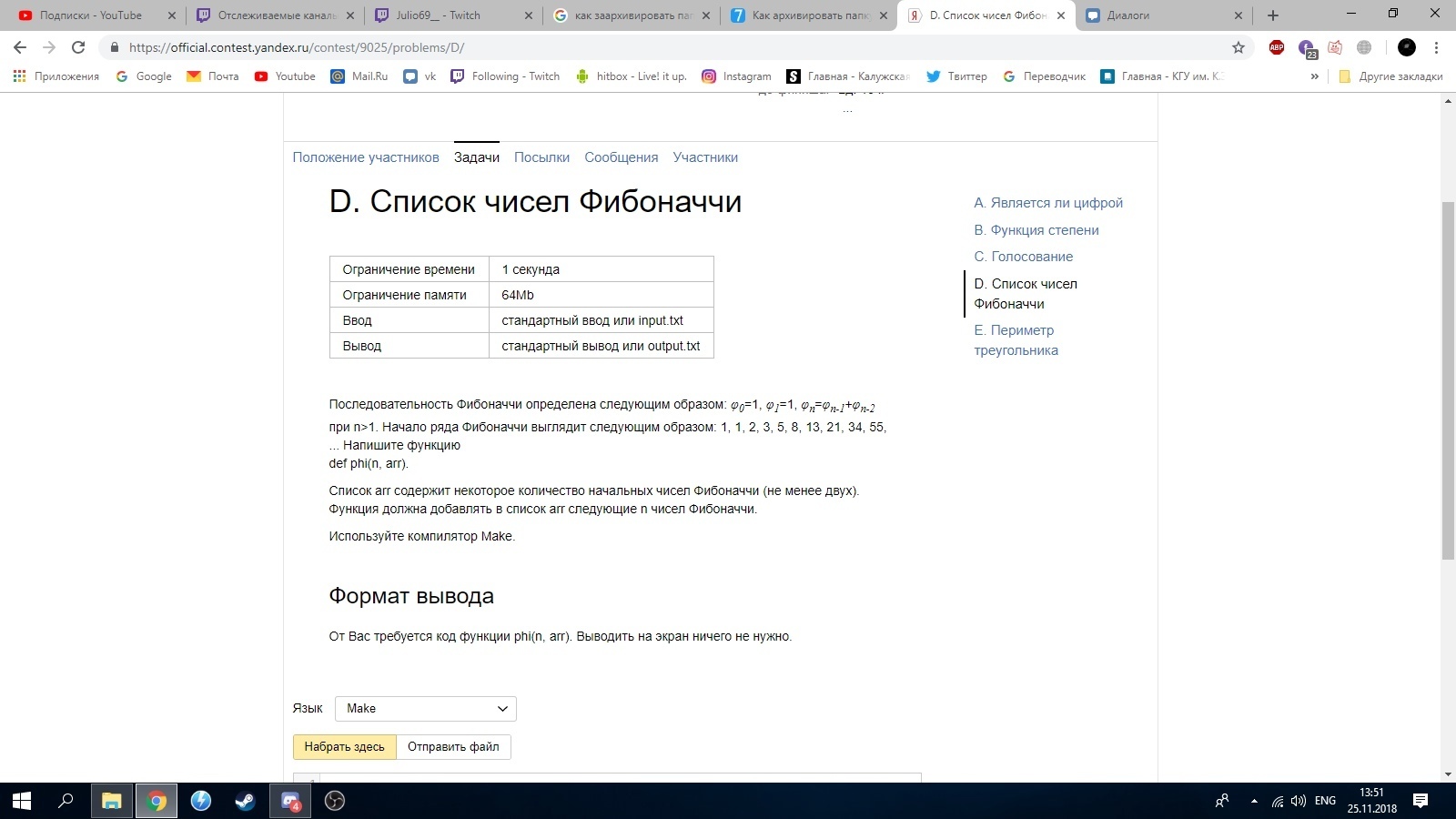Open the Google bookmark
This screenshot has height=819, width=1456.
(144, 76)
